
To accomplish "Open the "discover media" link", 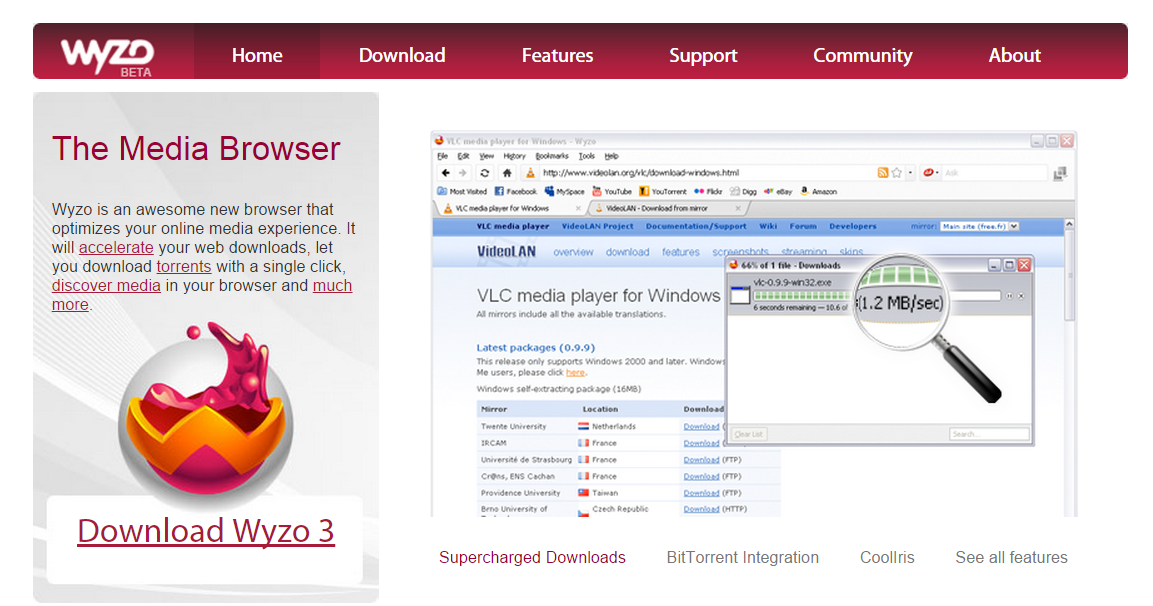I will (x=106, y=286).
